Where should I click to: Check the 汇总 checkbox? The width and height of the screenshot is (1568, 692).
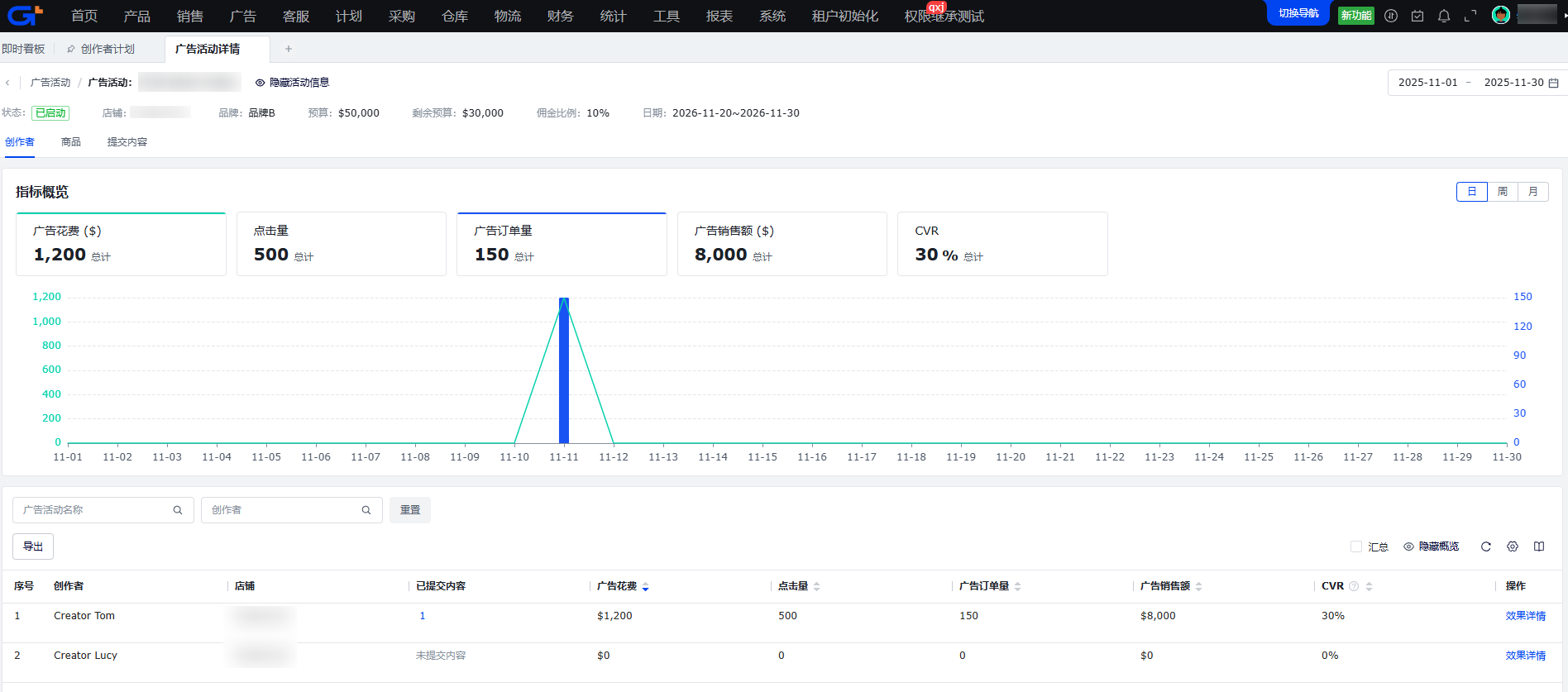coord(1356,546)
